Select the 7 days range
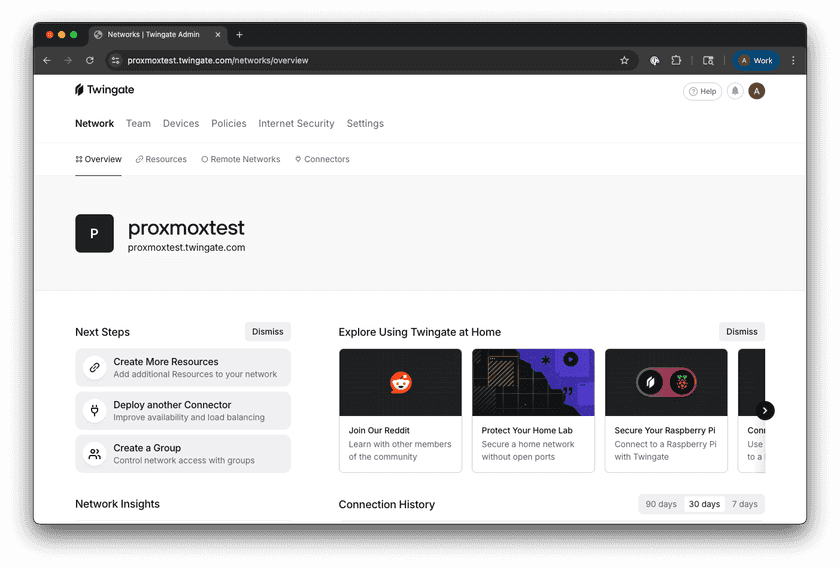 pos(744,504)
